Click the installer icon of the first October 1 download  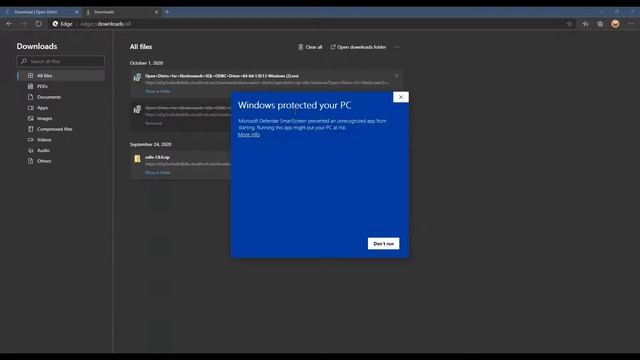tap(137, 77)
